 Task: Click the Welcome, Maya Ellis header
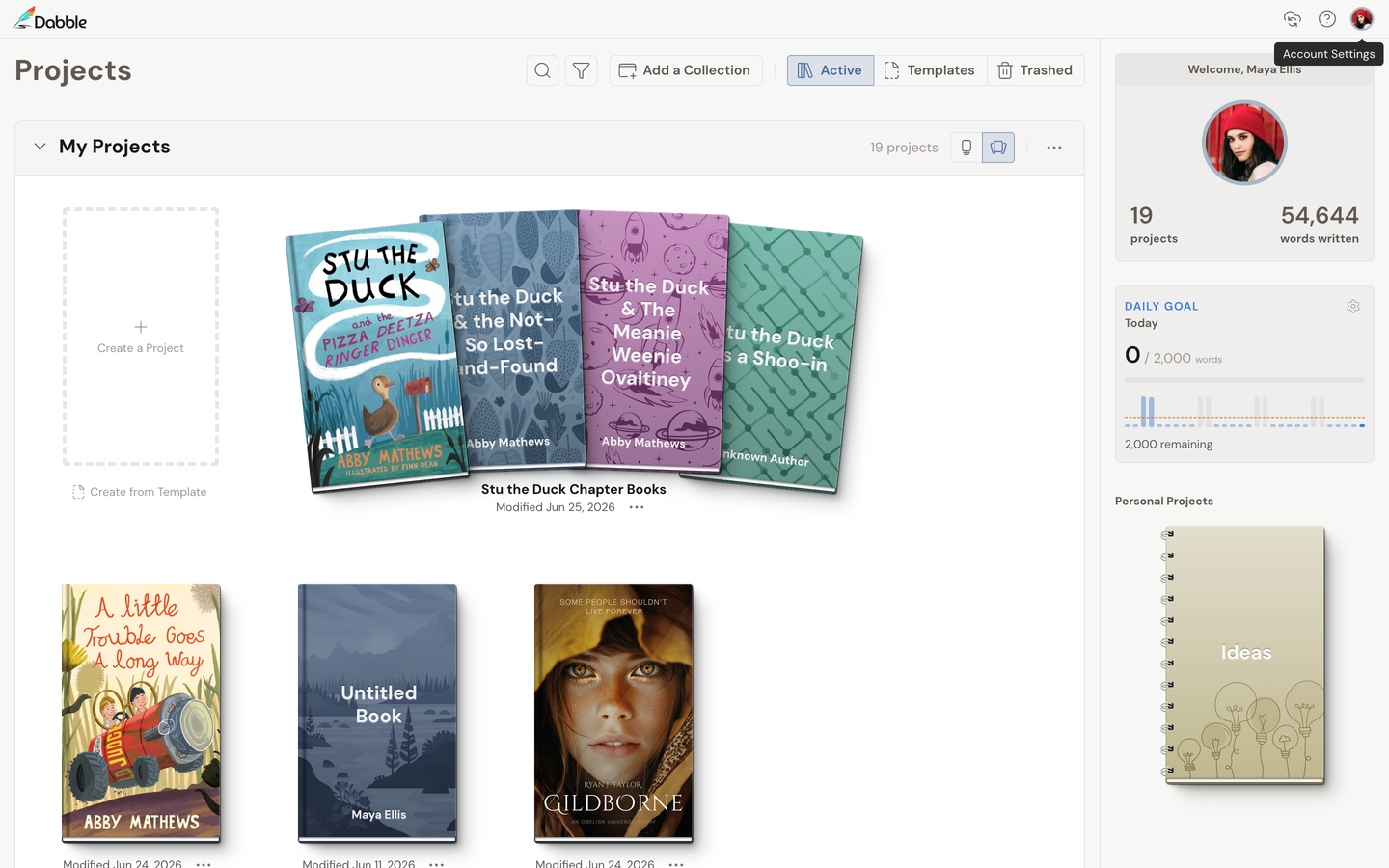point(1244,69)
